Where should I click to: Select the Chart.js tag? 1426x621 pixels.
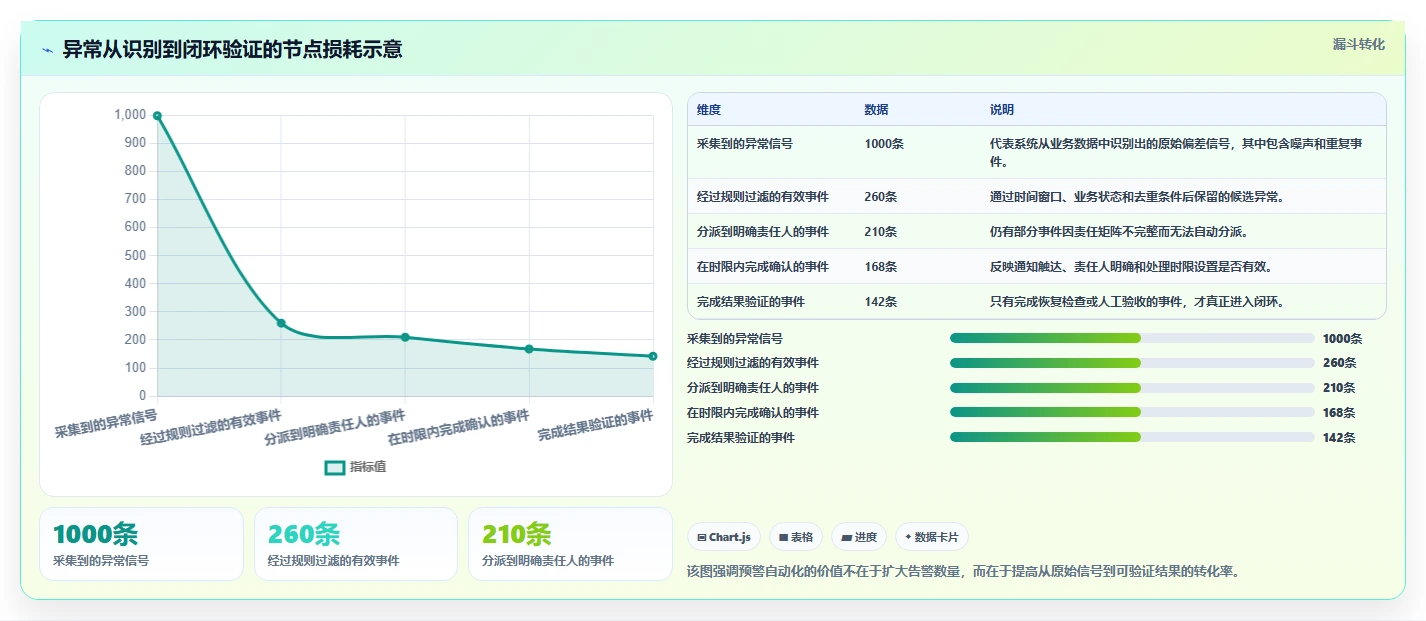pyautogui.click(x=724, y=537)
